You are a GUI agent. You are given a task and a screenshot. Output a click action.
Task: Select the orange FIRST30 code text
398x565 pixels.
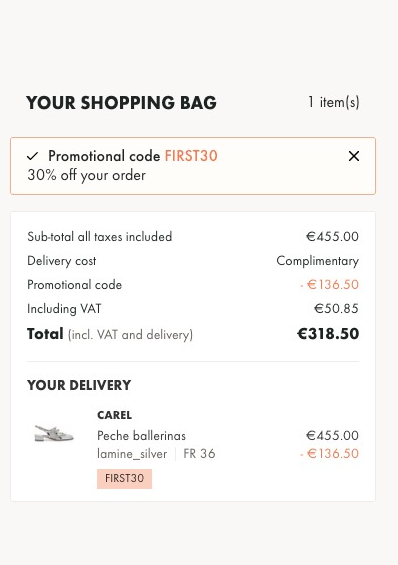pos(191,156)
